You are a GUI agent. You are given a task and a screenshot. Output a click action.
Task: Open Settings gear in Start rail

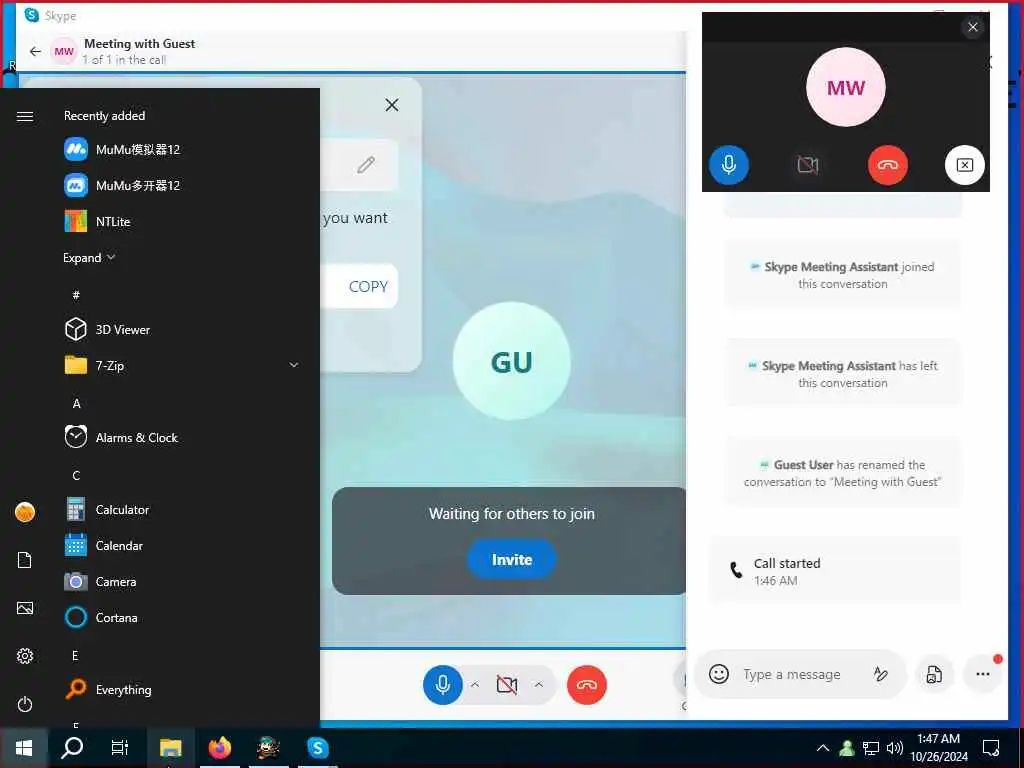click(25, 656)
